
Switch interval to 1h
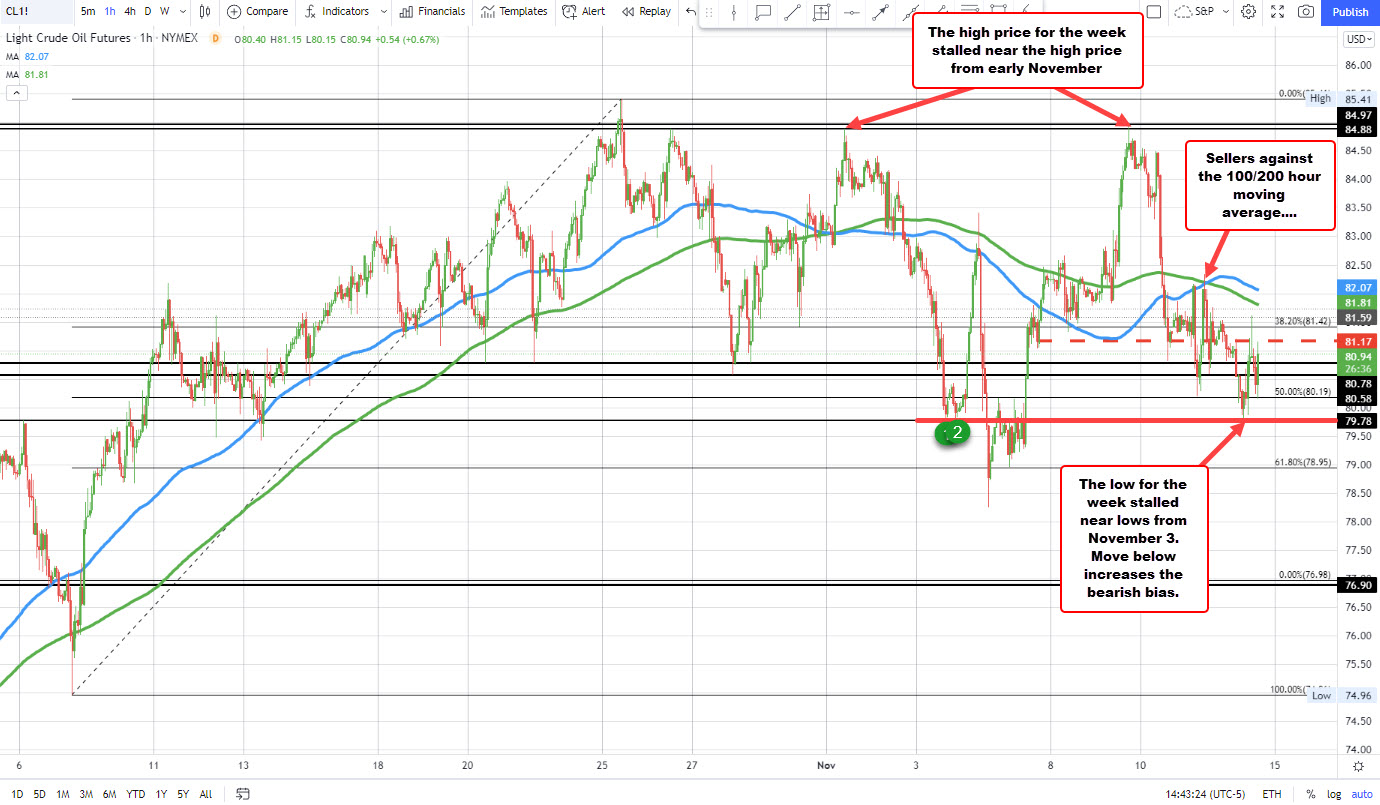pos(111,12)
